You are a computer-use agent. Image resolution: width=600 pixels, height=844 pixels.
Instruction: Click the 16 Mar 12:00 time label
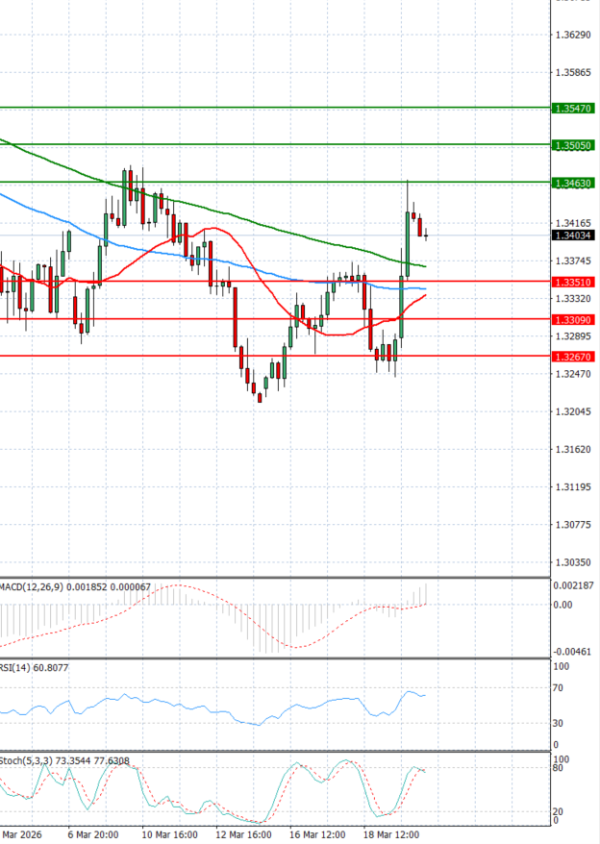tap(320, 833)
